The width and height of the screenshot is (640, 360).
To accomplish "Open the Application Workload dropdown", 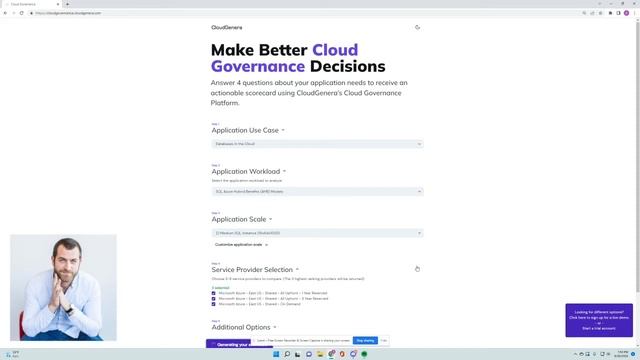I will point(317,191).
